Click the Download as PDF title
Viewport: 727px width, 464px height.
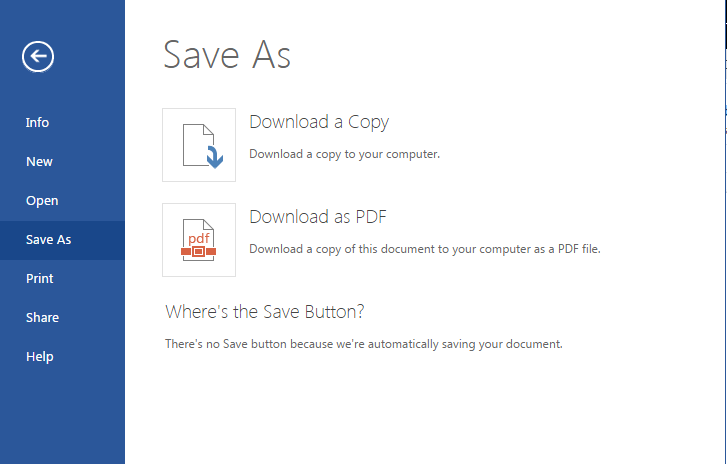click(x=318, y=217)
